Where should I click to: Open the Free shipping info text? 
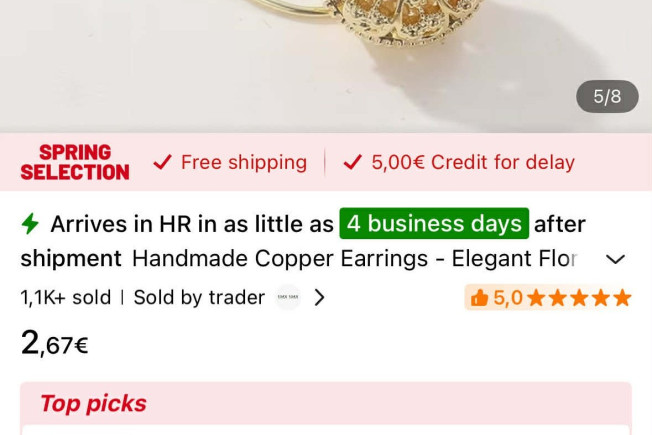tap(244, 162)
